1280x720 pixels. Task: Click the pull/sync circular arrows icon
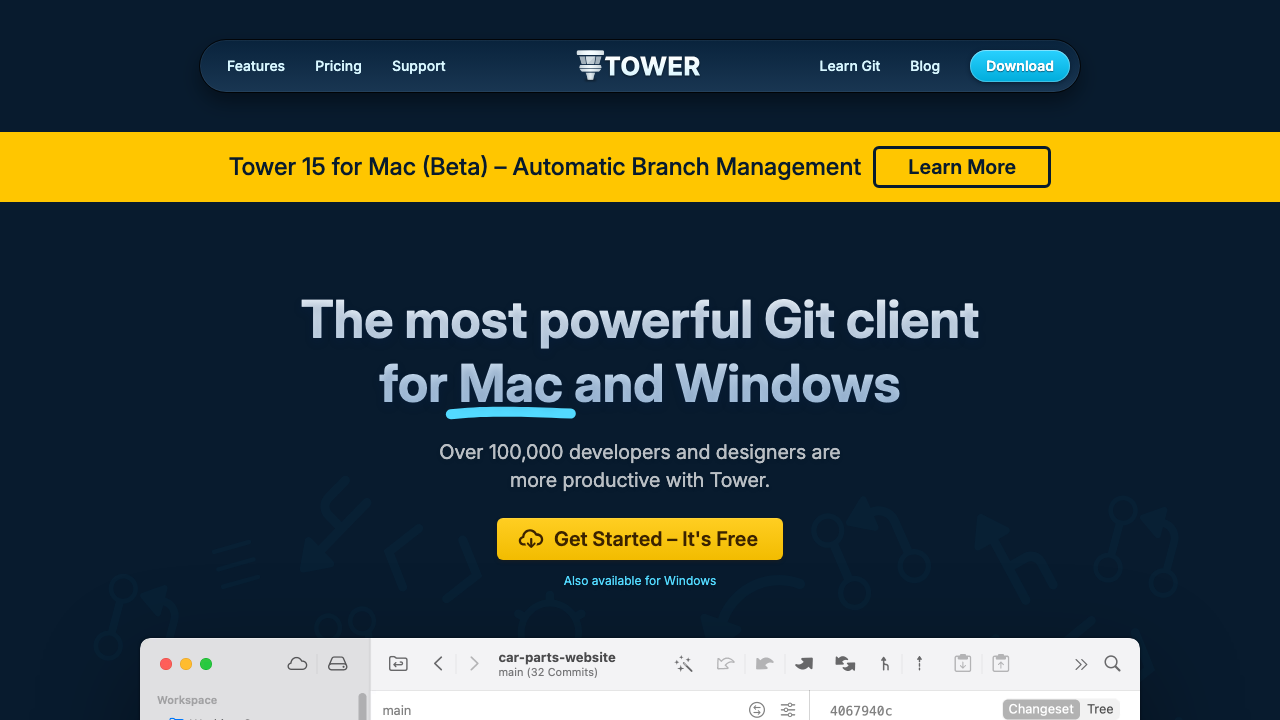click(x=845, y=663)
